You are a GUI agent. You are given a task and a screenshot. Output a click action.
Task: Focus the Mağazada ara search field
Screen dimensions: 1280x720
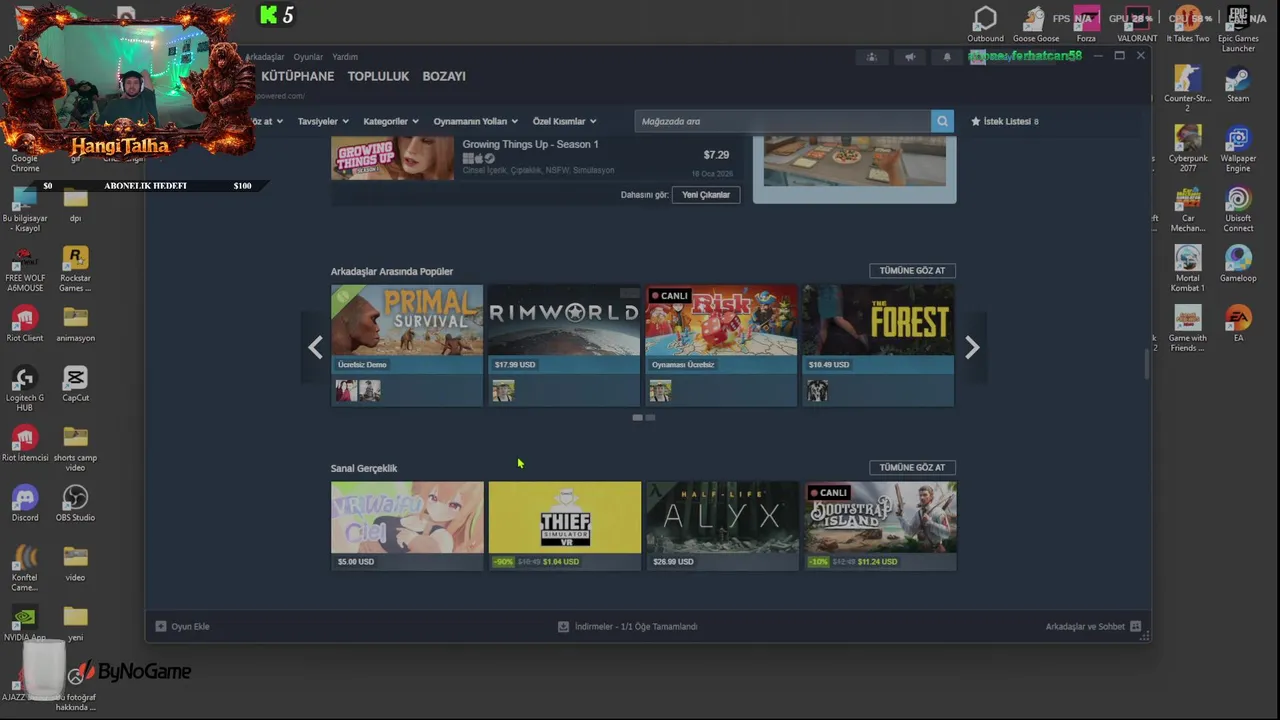click(783, 121)
